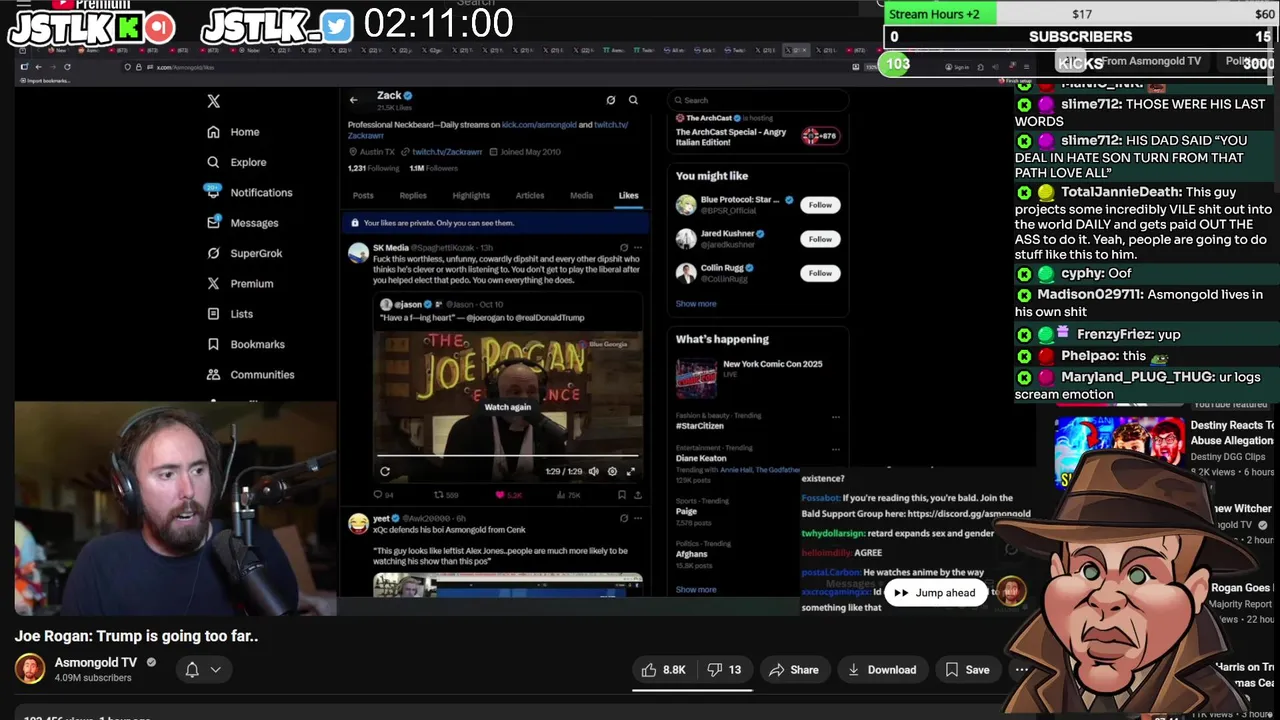Switch to Replies tab on profile
Viewport: 1280px width, 720px height.
coord(413,196)
